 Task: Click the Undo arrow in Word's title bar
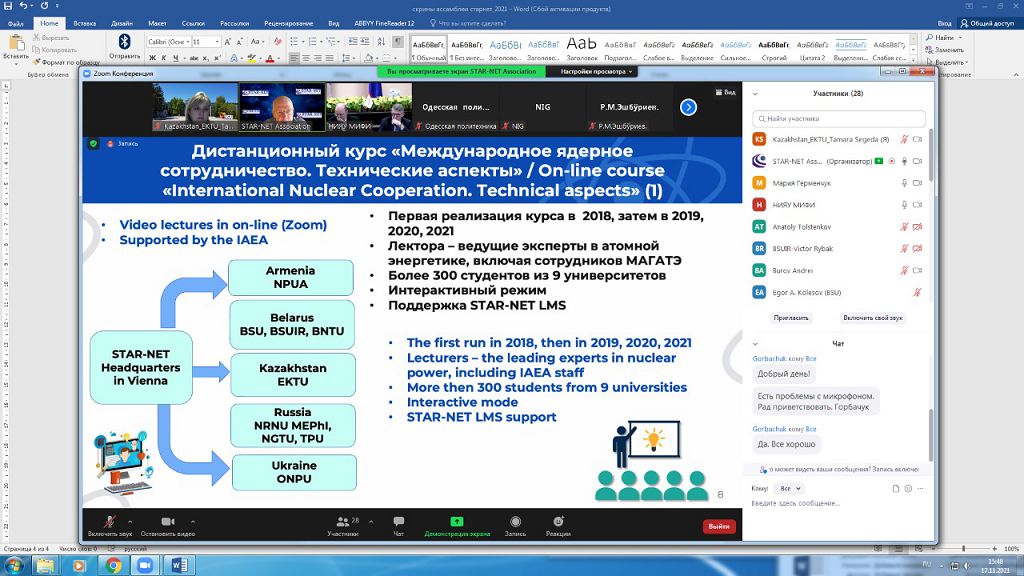[24, 6]
